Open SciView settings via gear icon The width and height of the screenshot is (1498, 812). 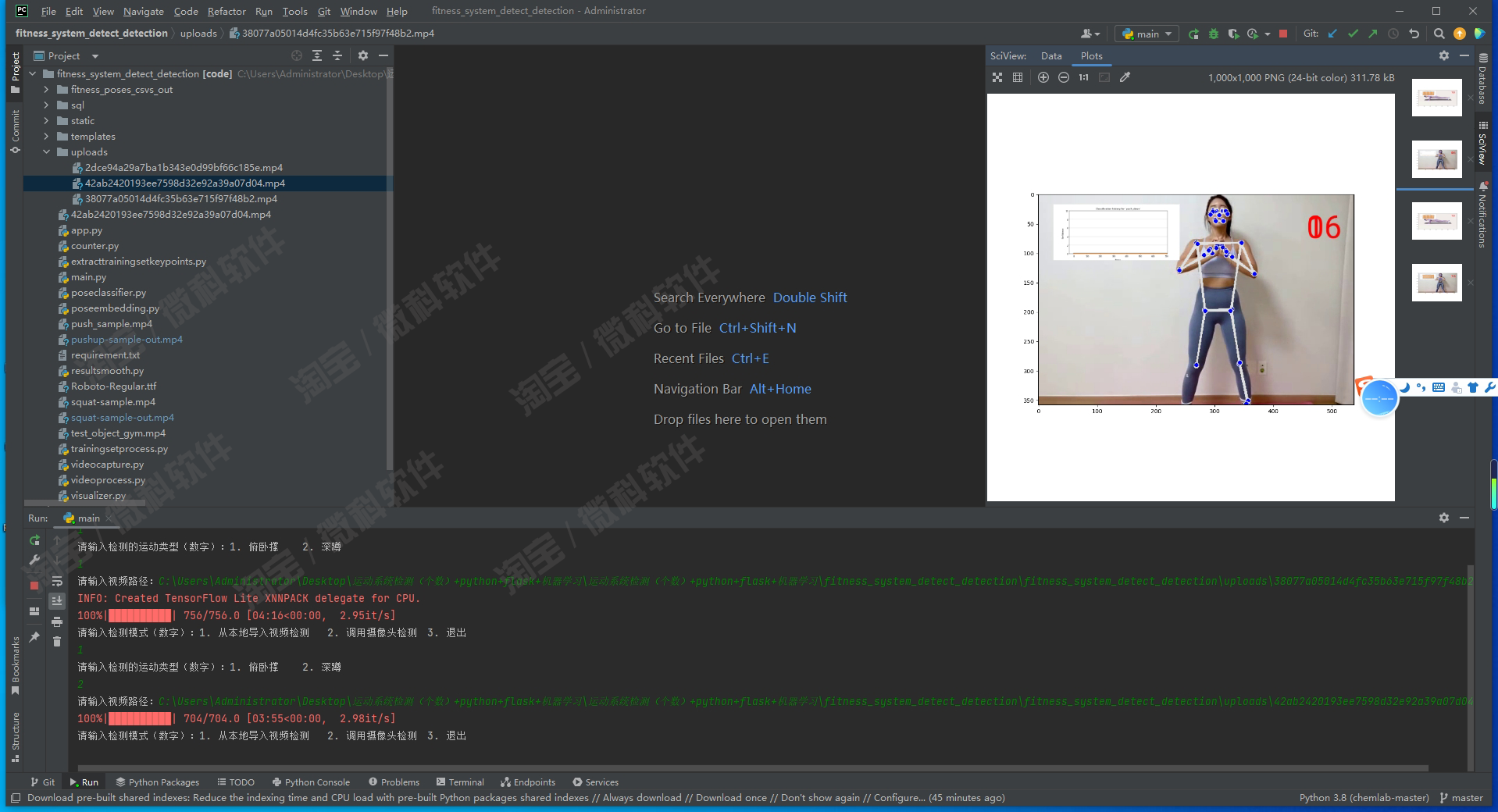click(x=1444, y=55)
